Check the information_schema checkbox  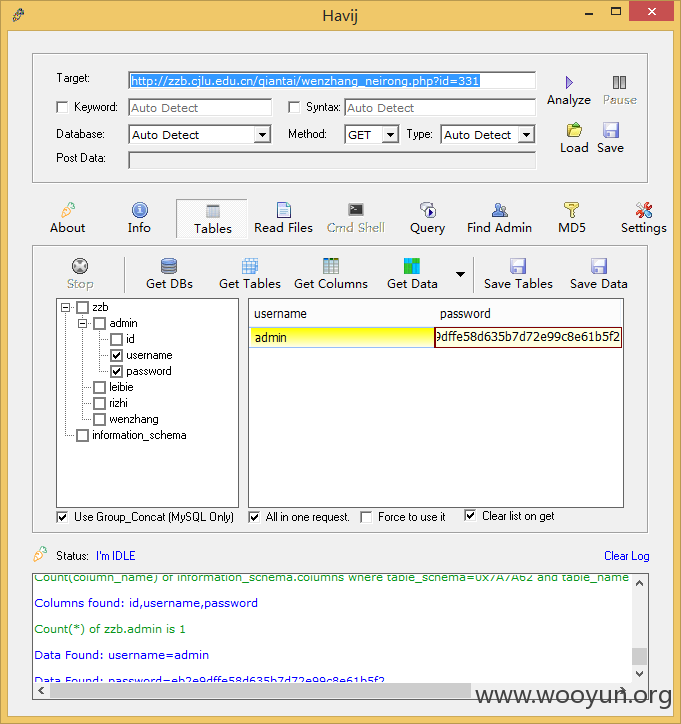[83, 435]
